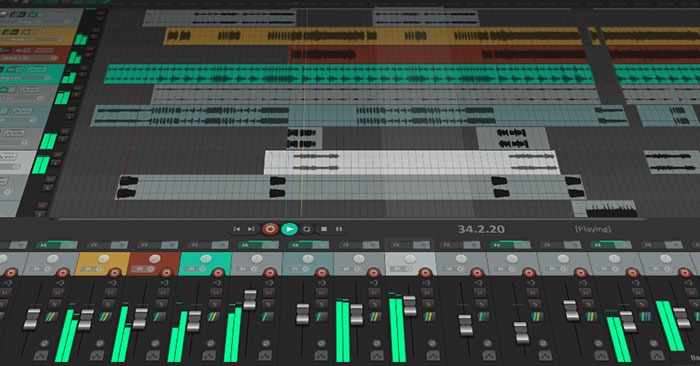The width and height of the screenshot is (700, 366).
Task: Jump to end of project
Action: click(251, 229)
